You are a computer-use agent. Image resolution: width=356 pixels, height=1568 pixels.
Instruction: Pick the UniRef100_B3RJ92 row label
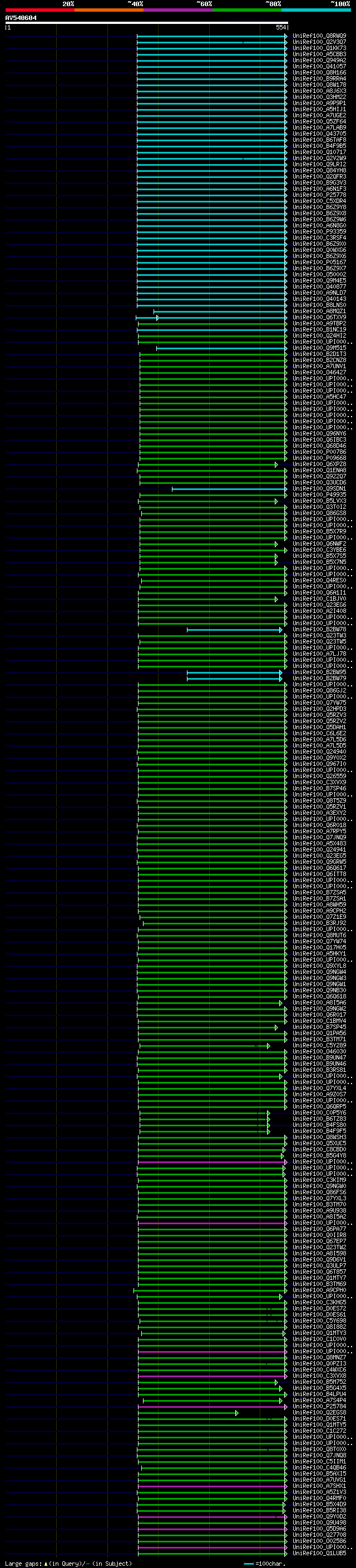tap(319, 923)
